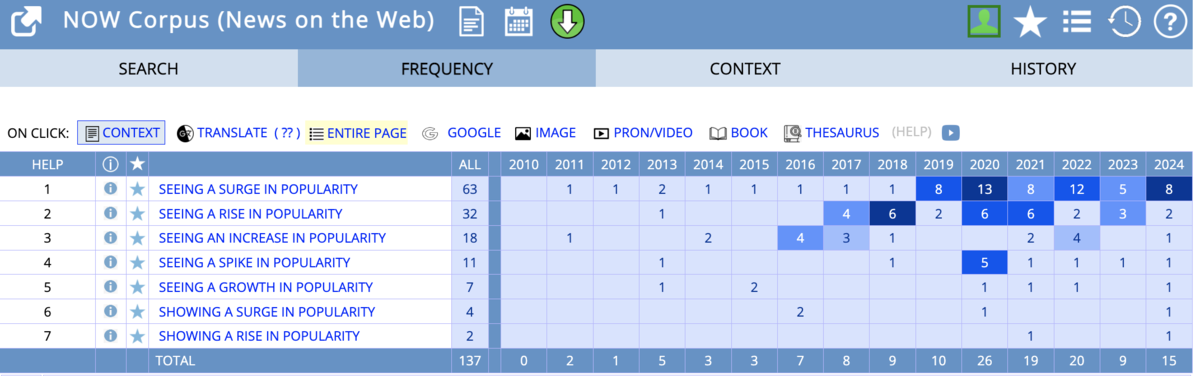Star the SHOWING A SURGE IN POPULARITY row
1200x376 pixels.
coord(137,311)
